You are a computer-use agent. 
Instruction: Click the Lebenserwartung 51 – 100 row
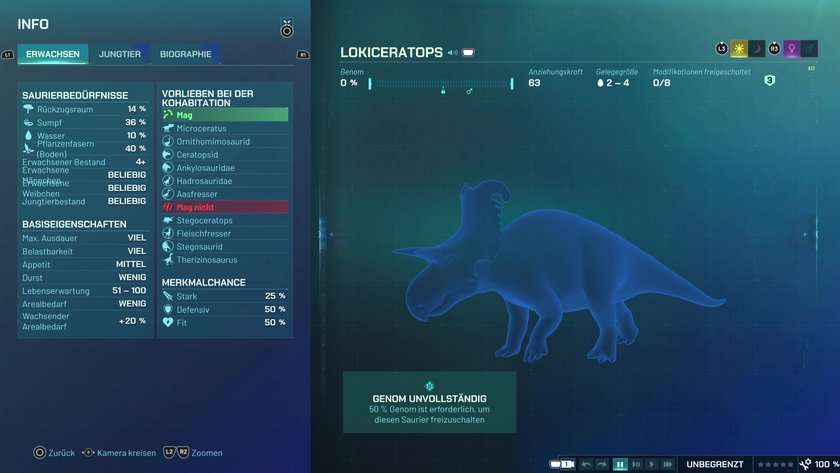coord(84,291)
